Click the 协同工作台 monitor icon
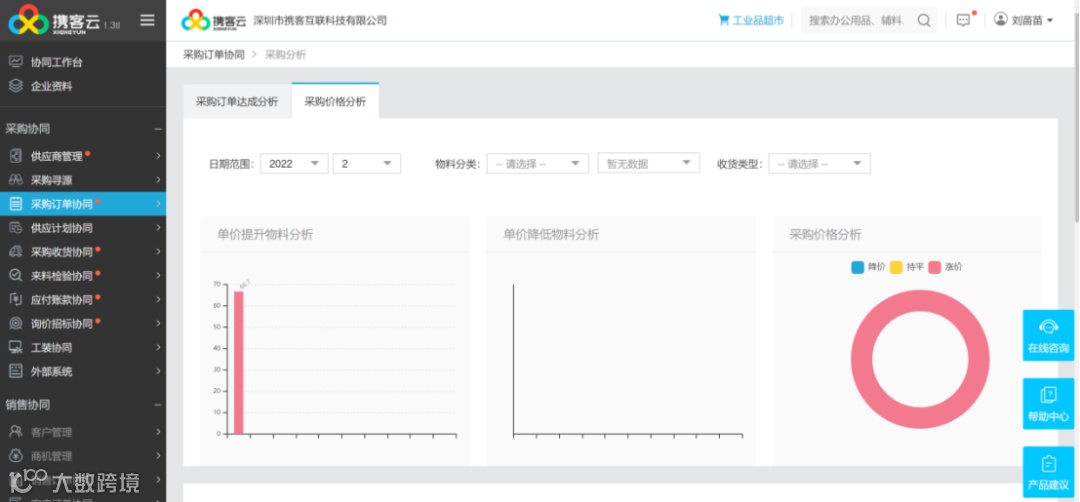The height and width of the screenshot is (502, 1080). tap(16, 61)
